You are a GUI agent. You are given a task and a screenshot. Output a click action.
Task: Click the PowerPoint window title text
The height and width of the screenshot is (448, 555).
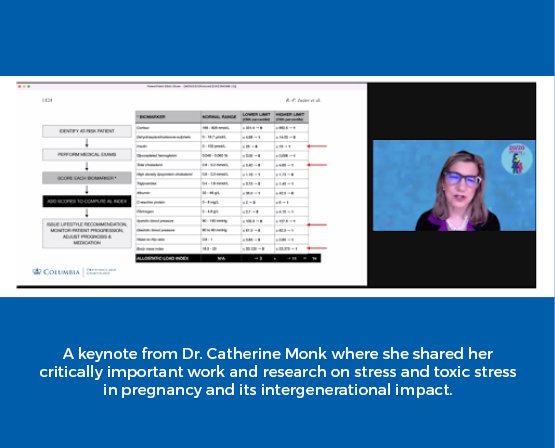(191, 86)
